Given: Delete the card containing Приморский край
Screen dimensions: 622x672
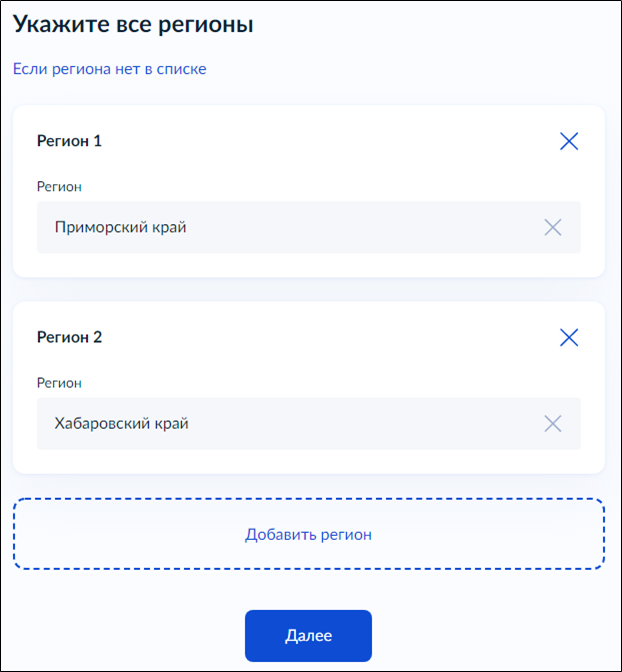Looking at the screenshot, I should pos(569,141).
